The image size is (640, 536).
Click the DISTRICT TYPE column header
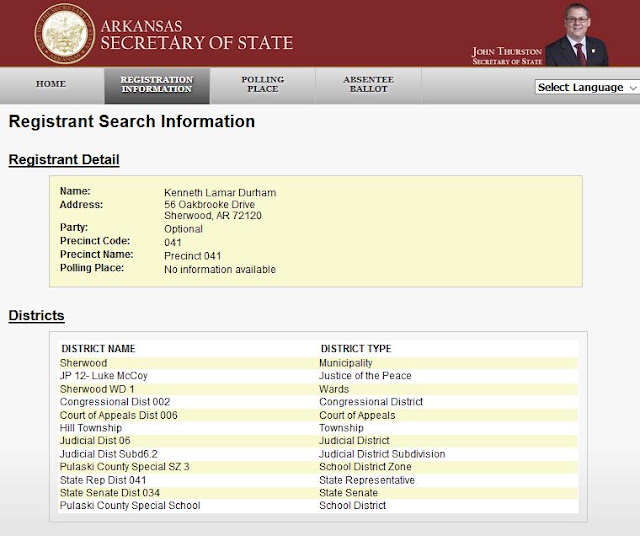pyautogui.click(x=356, y=349)
